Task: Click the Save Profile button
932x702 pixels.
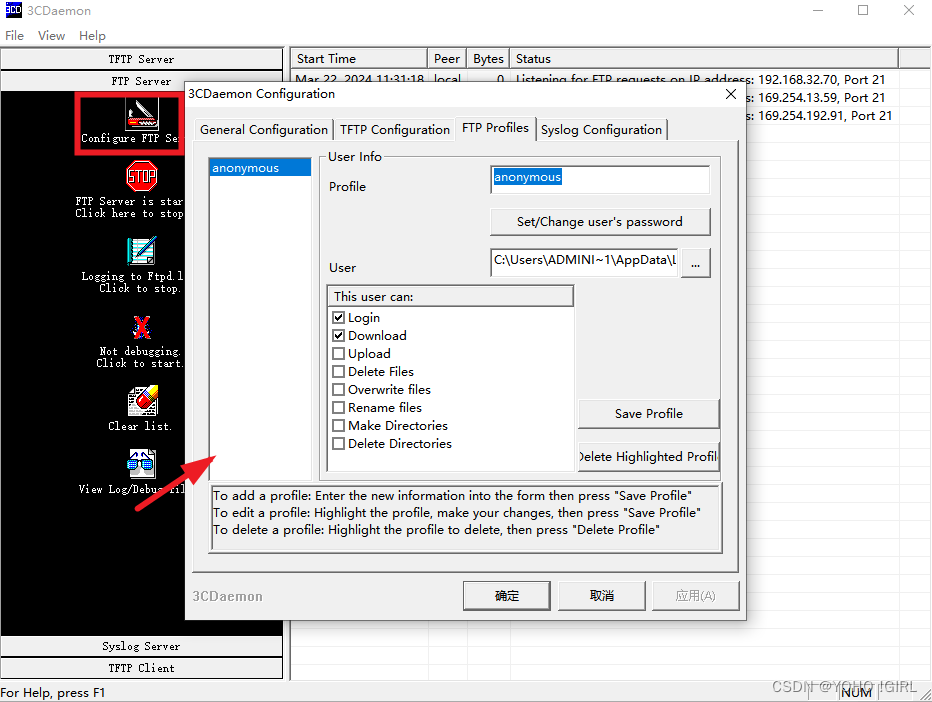Action: (x=648, y=414)
